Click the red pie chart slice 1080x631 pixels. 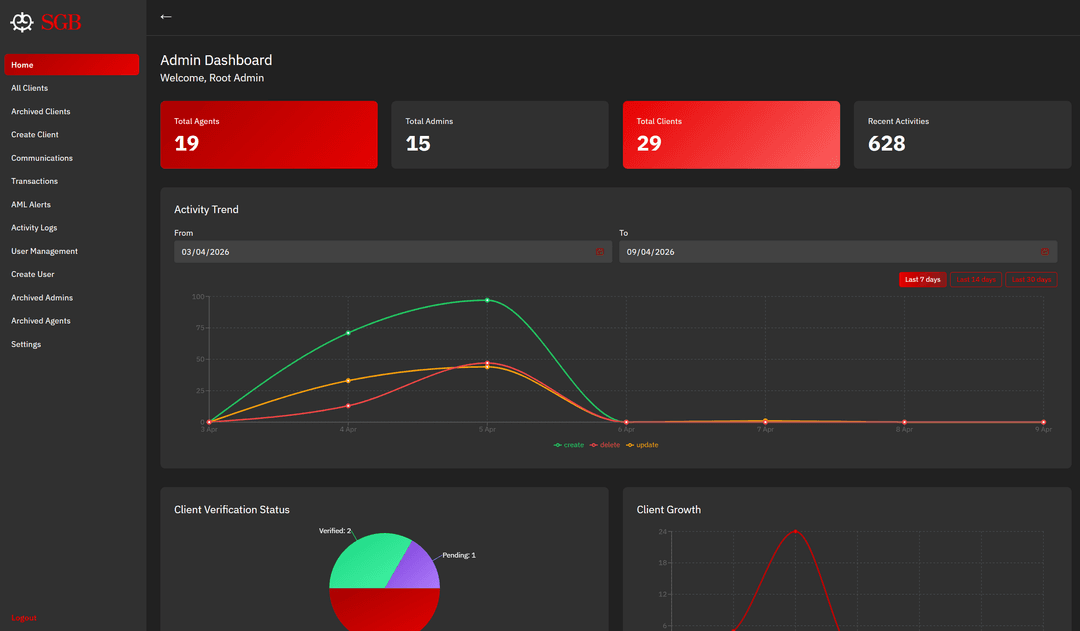[x=384, y=608]
